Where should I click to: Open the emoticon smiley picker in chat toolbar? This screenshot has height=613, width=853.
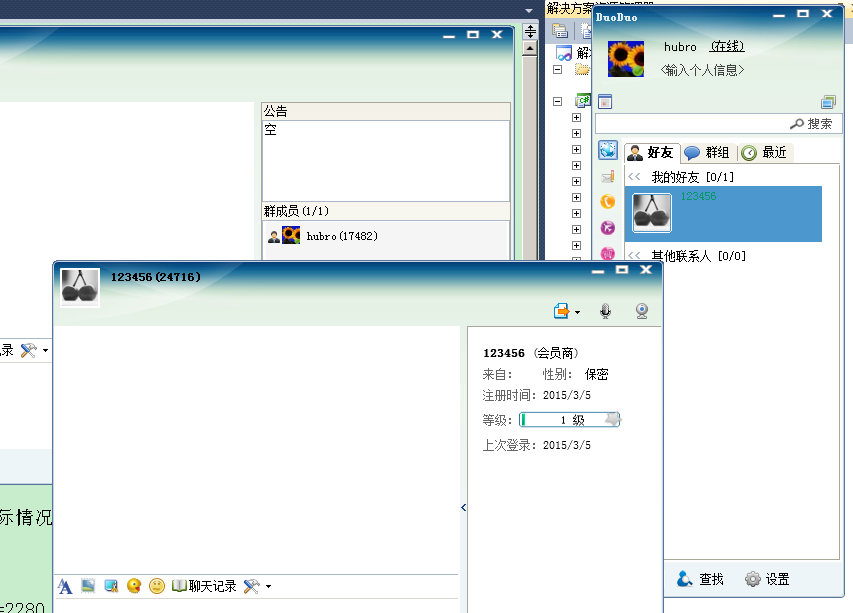point(157,586)
